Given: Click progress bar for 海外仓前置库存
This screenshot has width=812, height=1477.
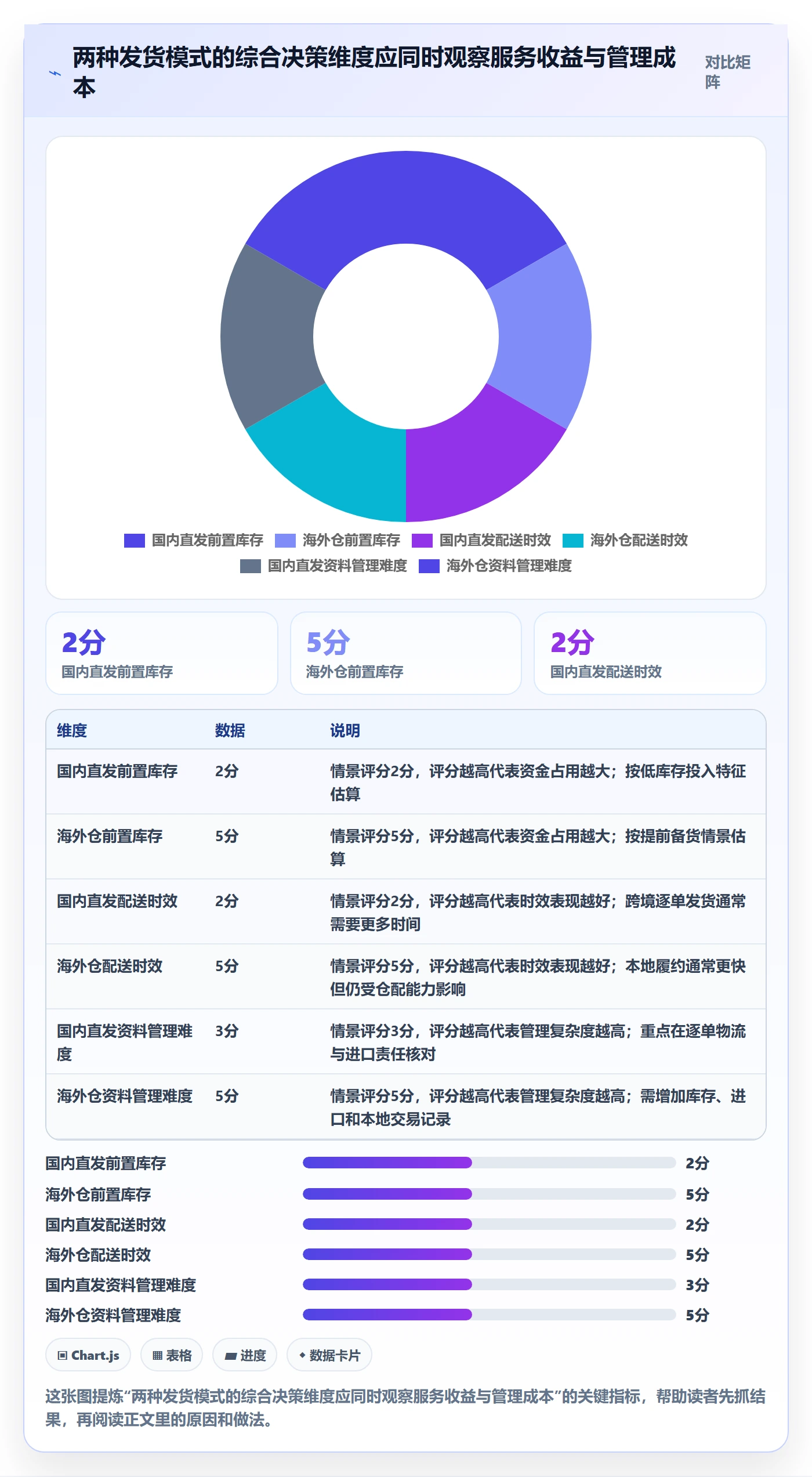Looking at the screenshot, I should [490, 1194].
